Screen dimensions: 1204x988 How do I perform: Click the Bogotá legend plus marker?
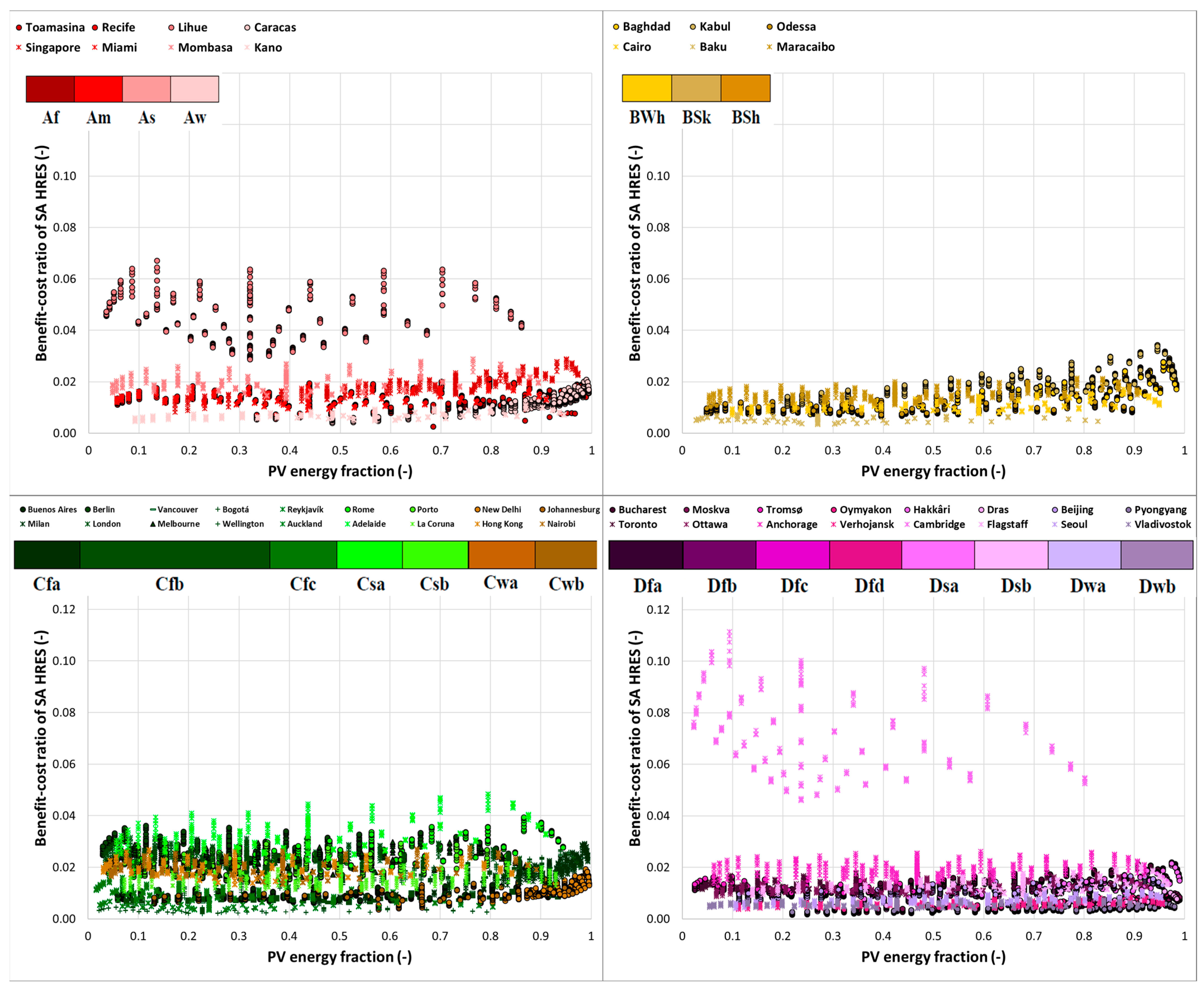(217, 509)
